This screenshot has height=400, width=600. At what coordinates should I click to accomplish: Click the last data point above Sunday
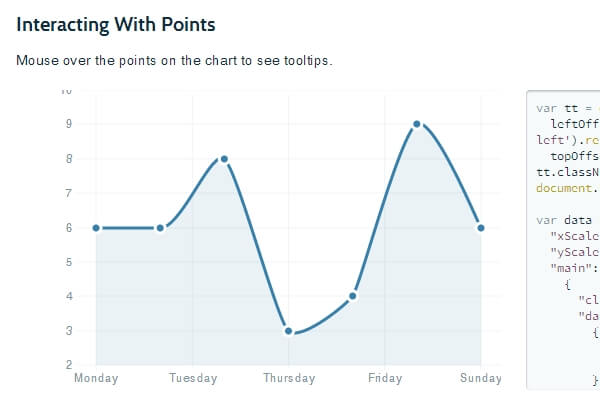[481, 228]
